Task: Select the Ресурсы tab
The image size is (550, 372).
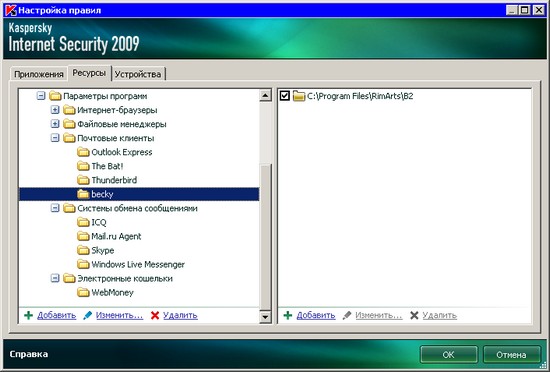Action: (89, 73)
